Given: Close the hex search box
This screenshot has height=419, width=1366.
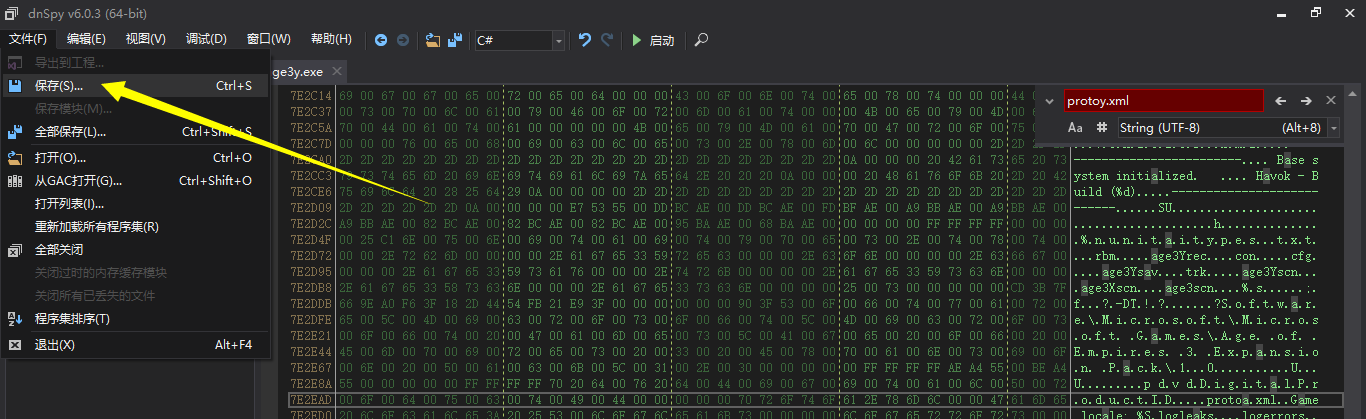Looking at the screenshot, I should coord(1331,101).
